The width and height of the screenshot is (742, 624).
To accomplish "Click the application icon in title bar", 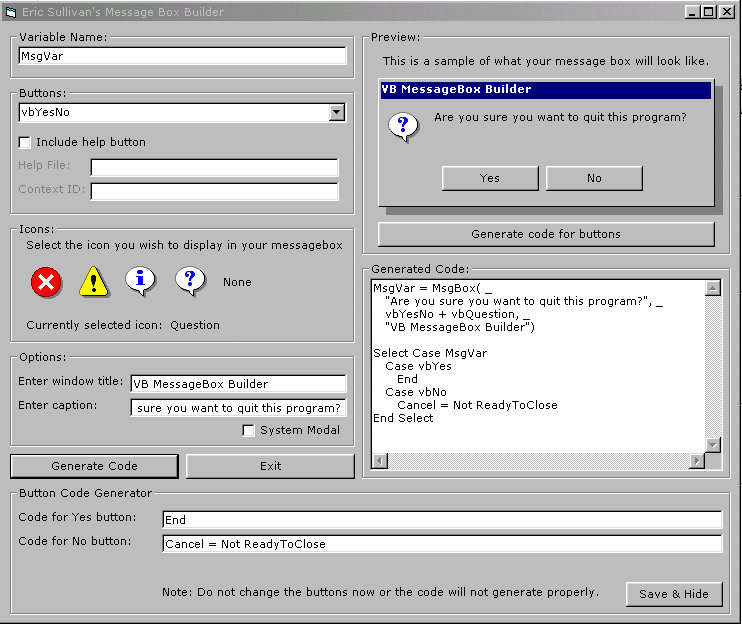I will tap(11, 12).
